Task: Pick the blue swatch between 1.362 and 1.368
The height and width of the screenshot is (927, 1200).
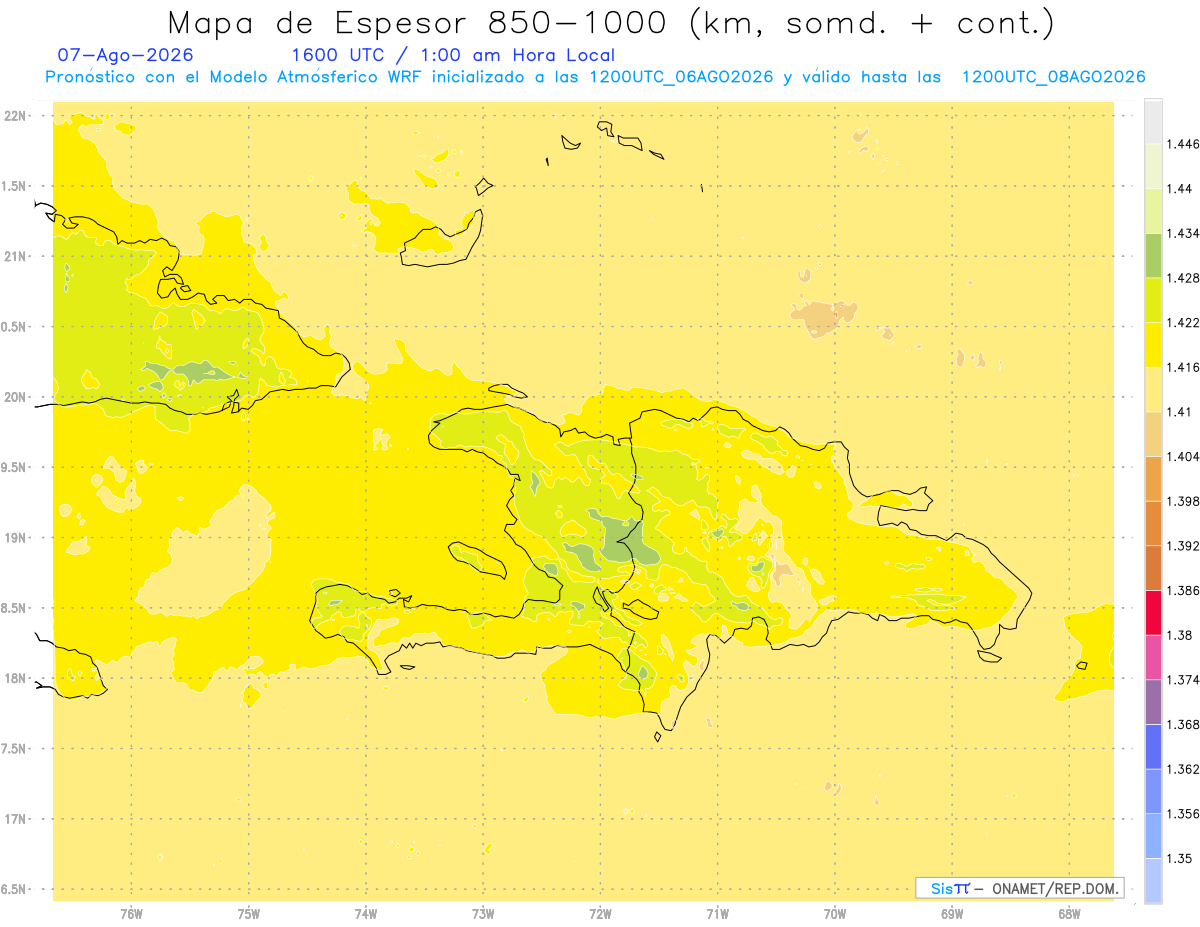Action: [1153, 747]
